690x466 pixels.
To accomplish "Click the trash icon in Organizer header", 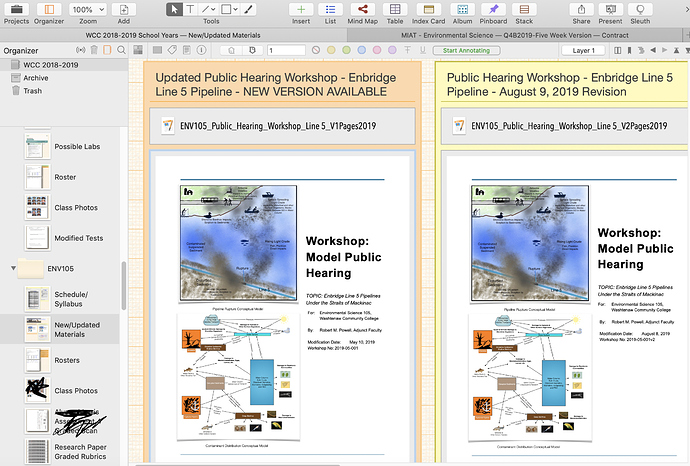I will tap(94, 50).
